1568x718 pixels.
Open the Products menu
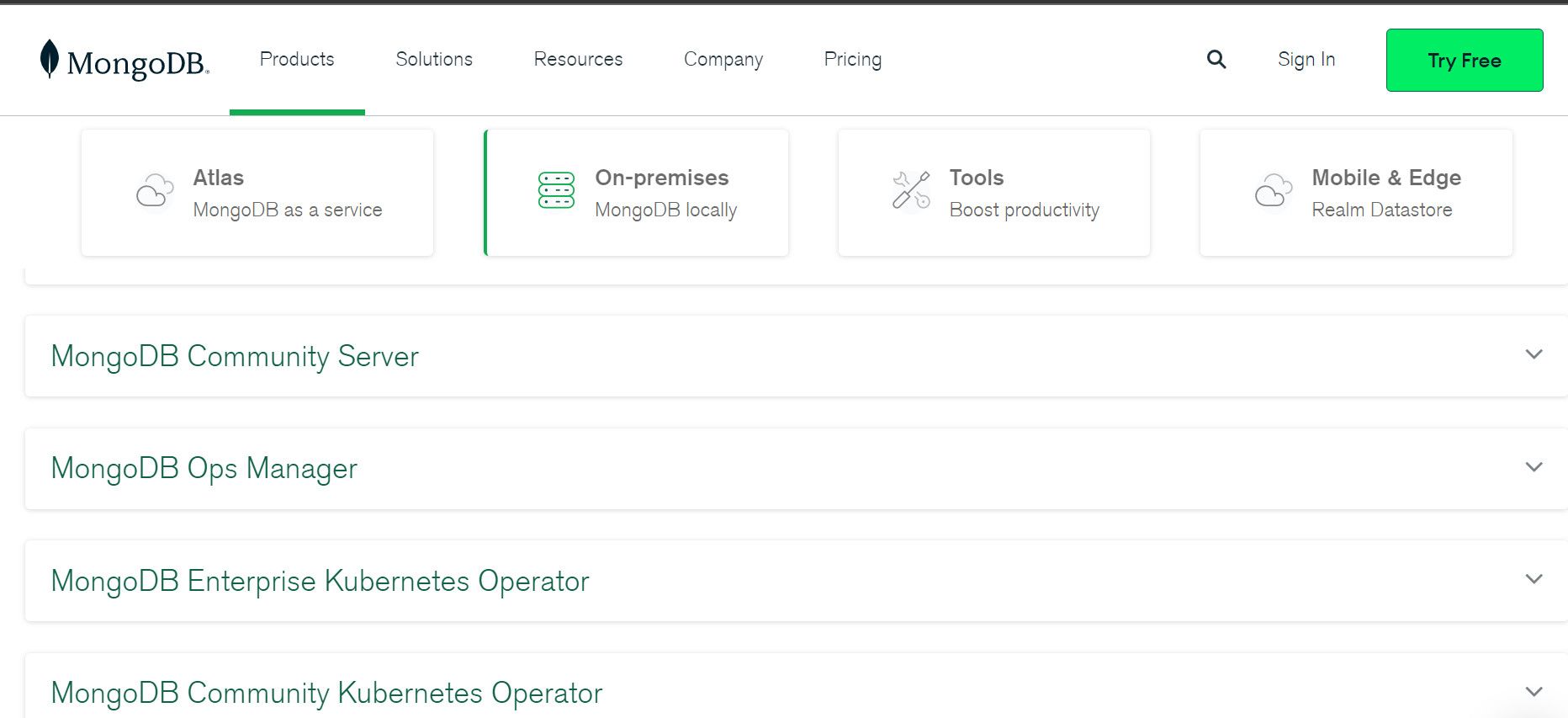297,59
